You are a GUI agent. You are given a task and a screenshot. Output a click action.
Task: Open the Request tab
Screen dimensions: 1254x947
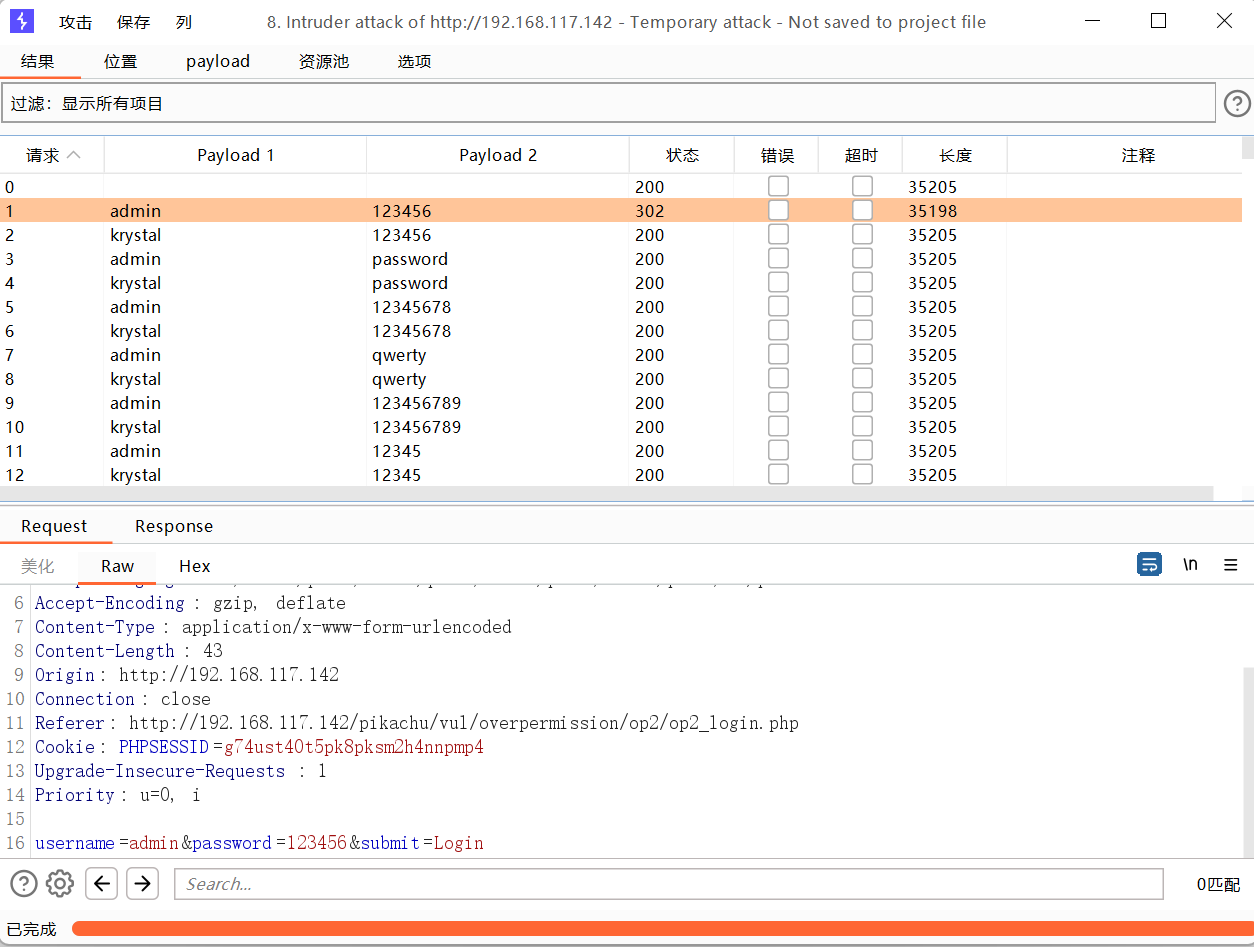(54, 526)
